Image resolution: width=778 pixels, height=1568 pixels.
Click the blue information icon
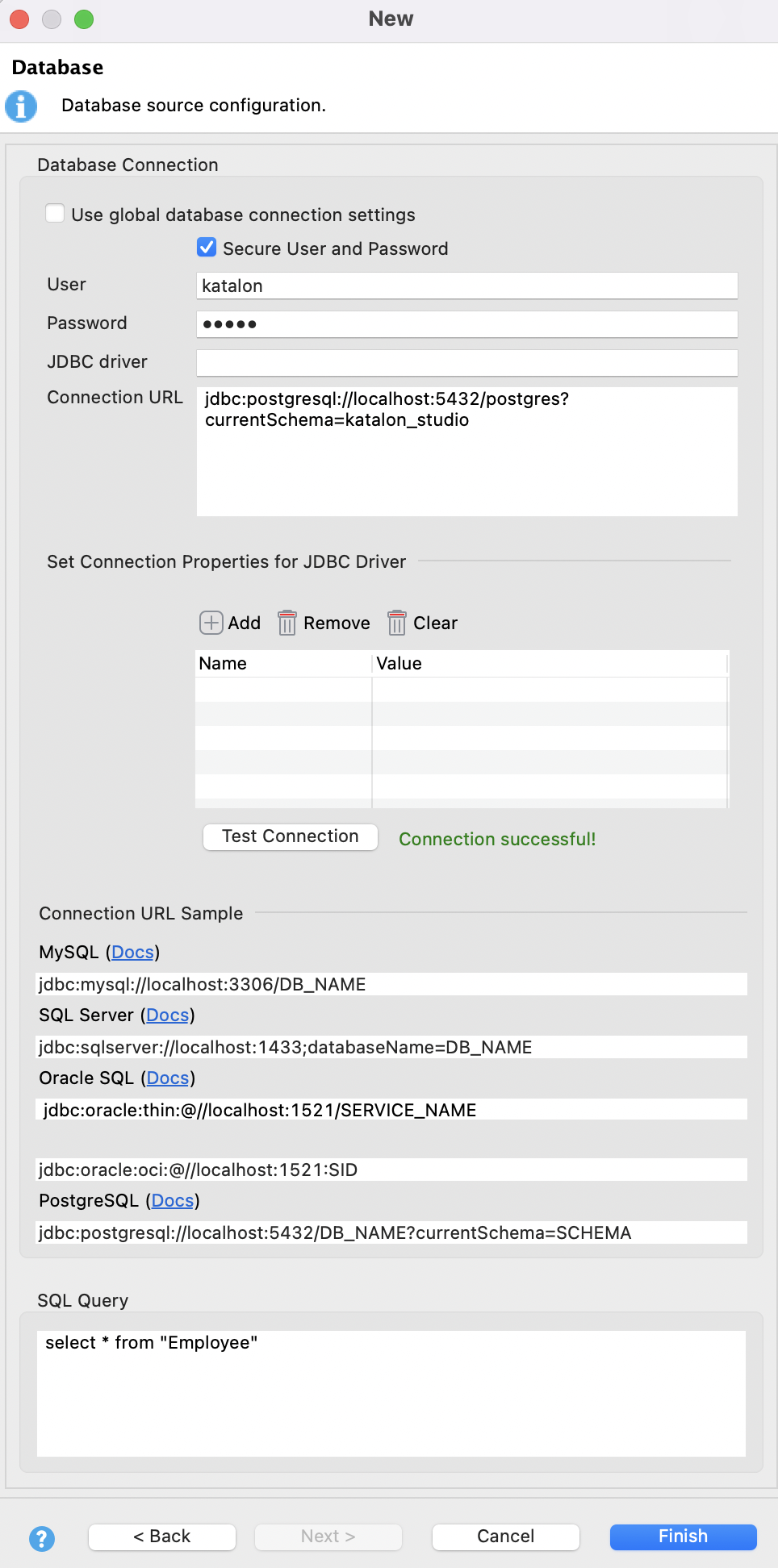21,106
